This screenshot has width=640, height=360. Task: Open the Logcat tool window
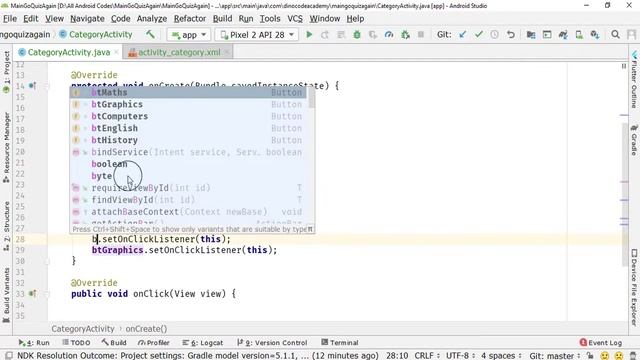pos(202,343)
